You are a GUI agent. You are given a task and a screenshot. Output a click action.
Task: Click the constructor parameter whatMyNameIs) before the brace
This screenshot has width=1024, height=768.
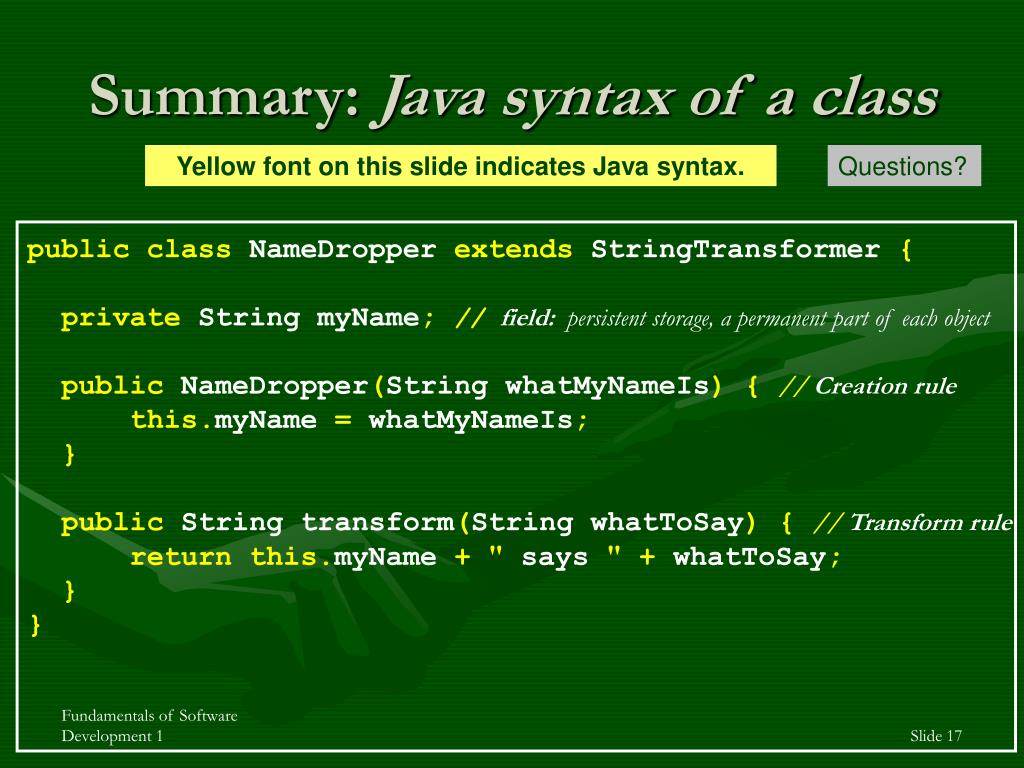click(614, 386)
